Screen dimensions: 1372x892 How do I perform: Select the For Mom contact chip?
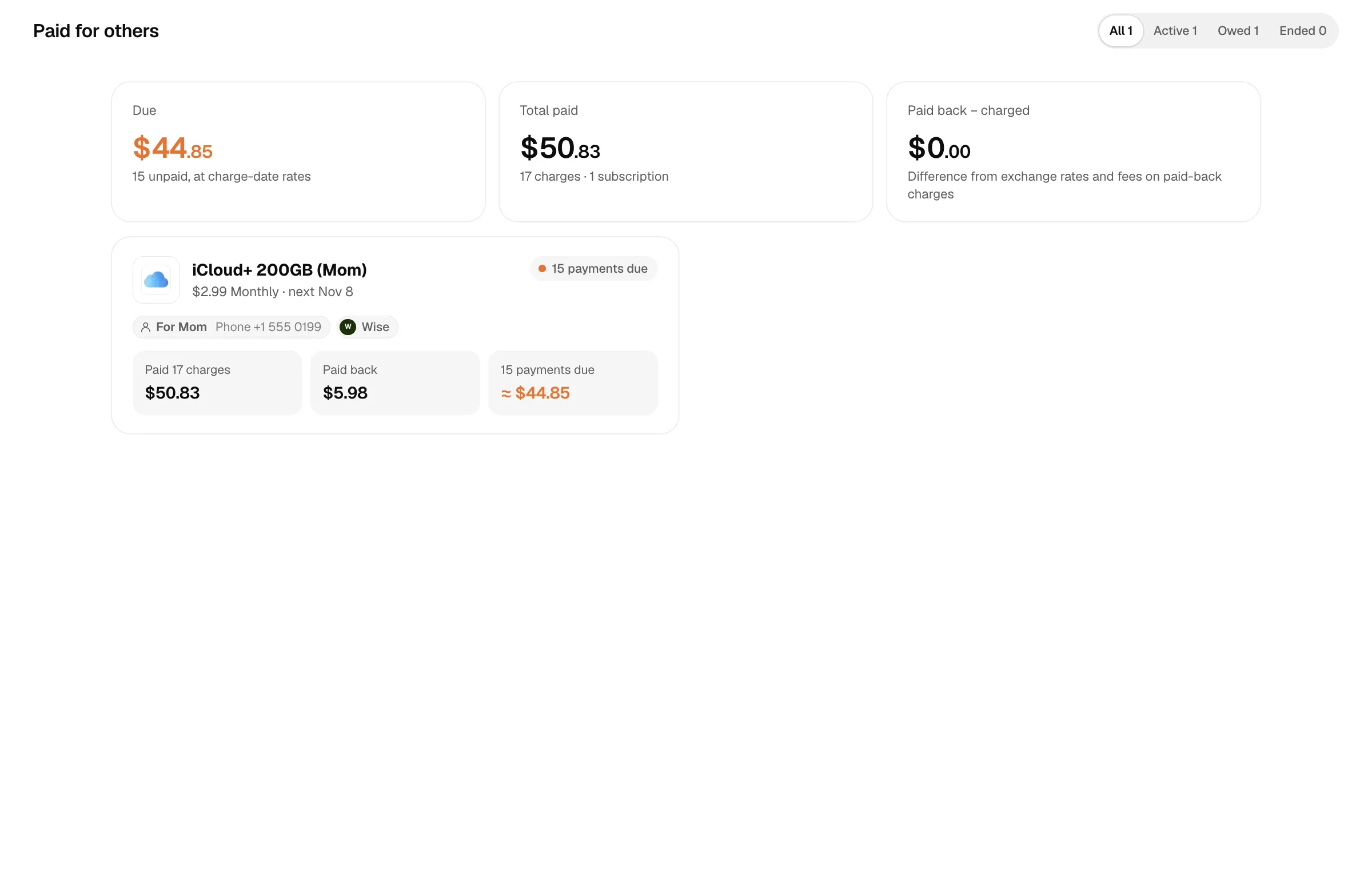(x=231, y=327)
